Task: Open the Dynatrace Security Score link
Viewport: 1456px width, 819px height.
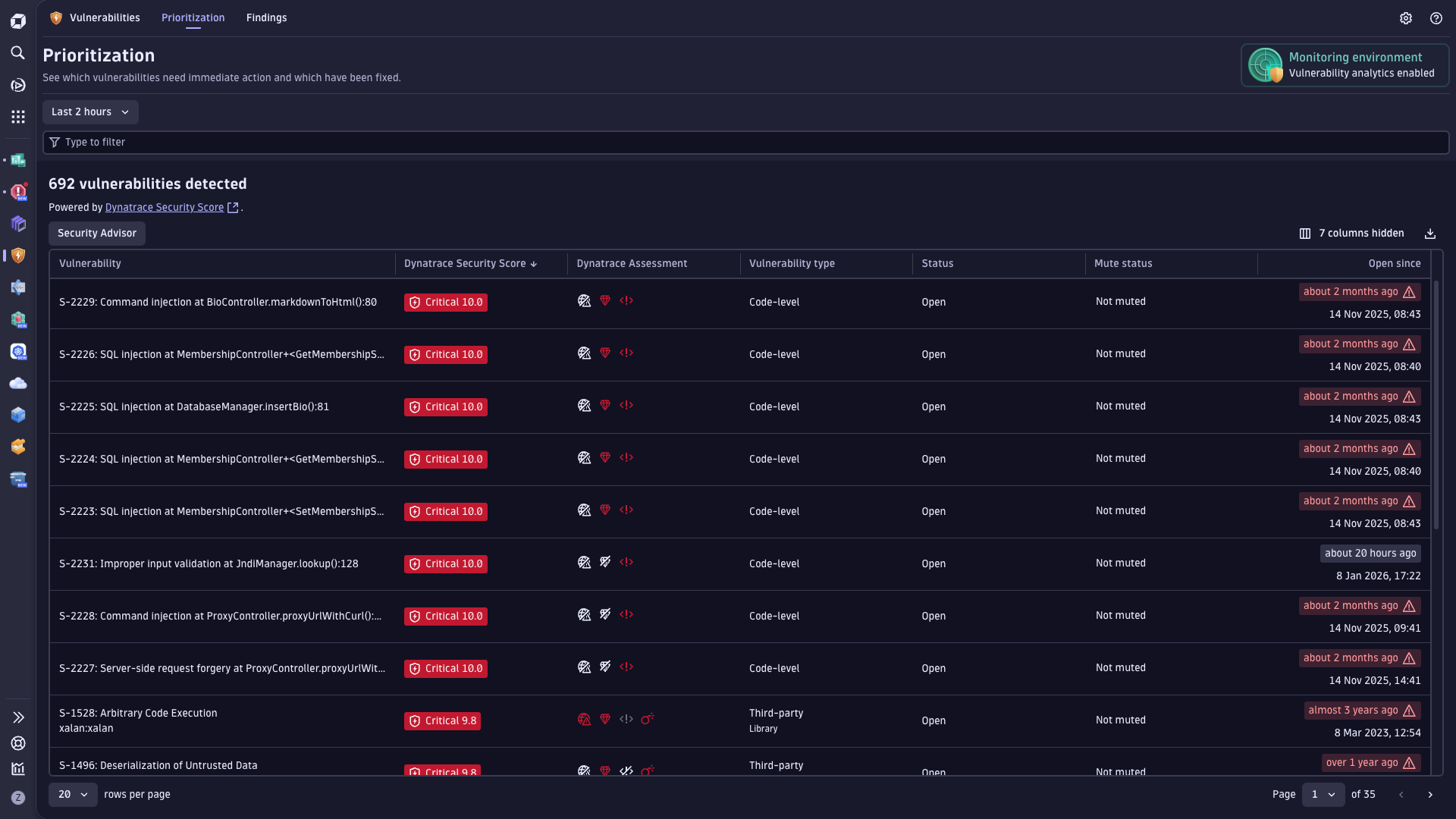Action: click(165, 208)
